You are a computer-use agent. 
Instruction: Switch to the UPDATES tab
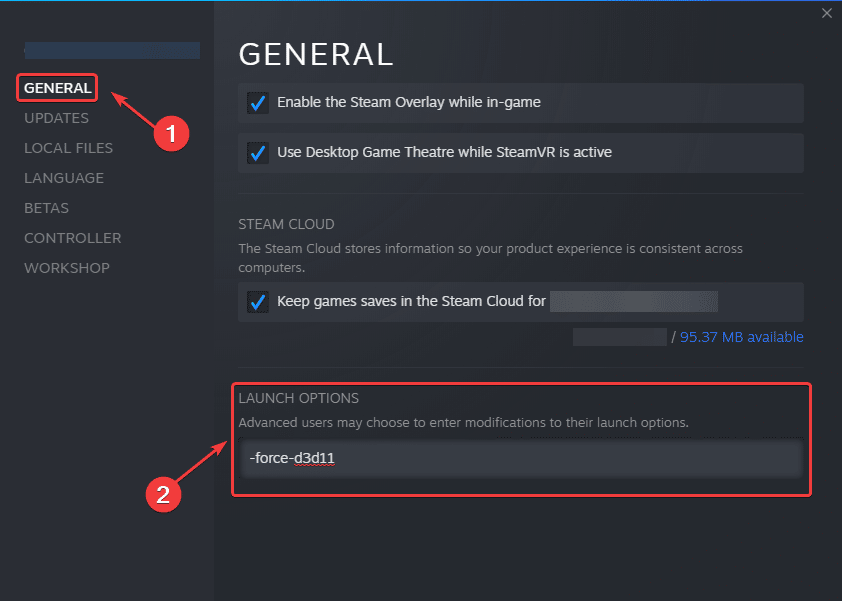56,118
